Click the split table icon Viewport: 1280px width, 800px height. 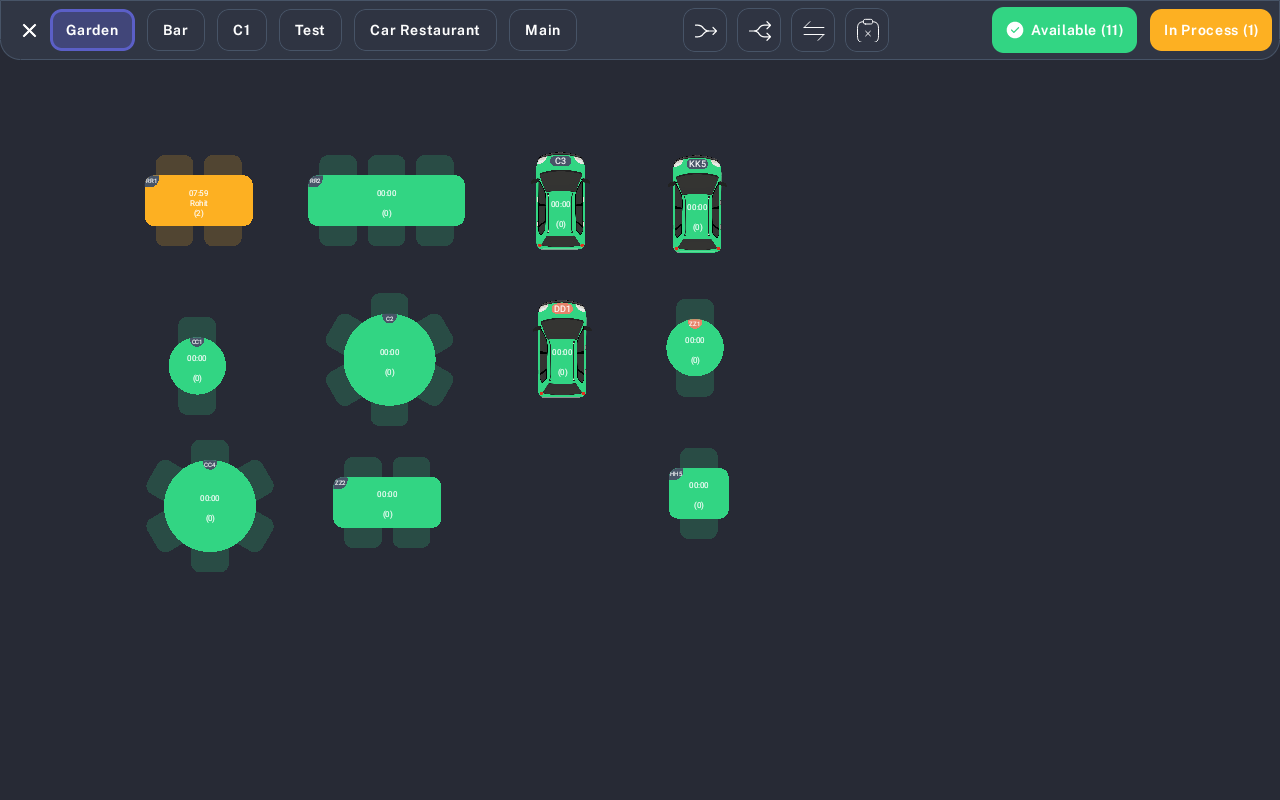[x=759, y=30]
